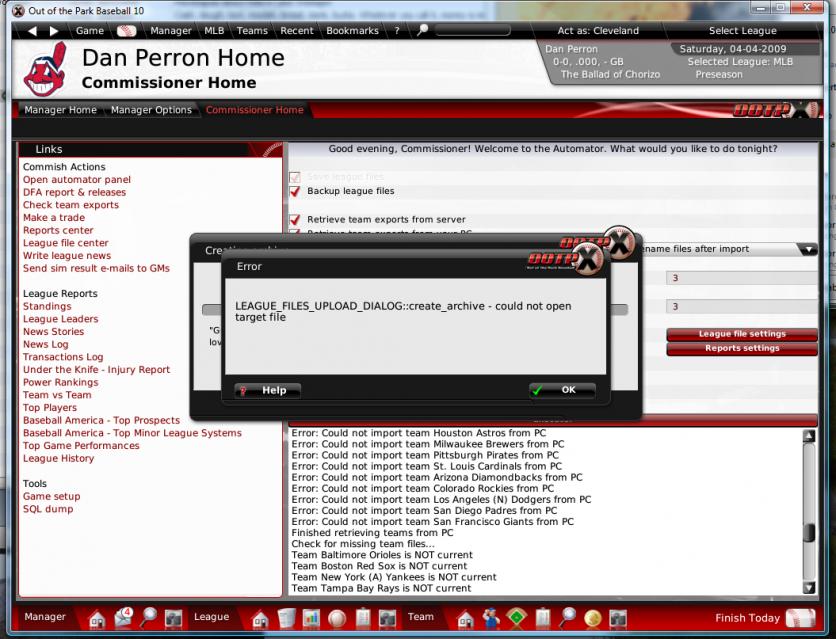Click the Manager home icon in the bottom bar
This screenshot has width=836, height=639.
click(x=97, y=618)
